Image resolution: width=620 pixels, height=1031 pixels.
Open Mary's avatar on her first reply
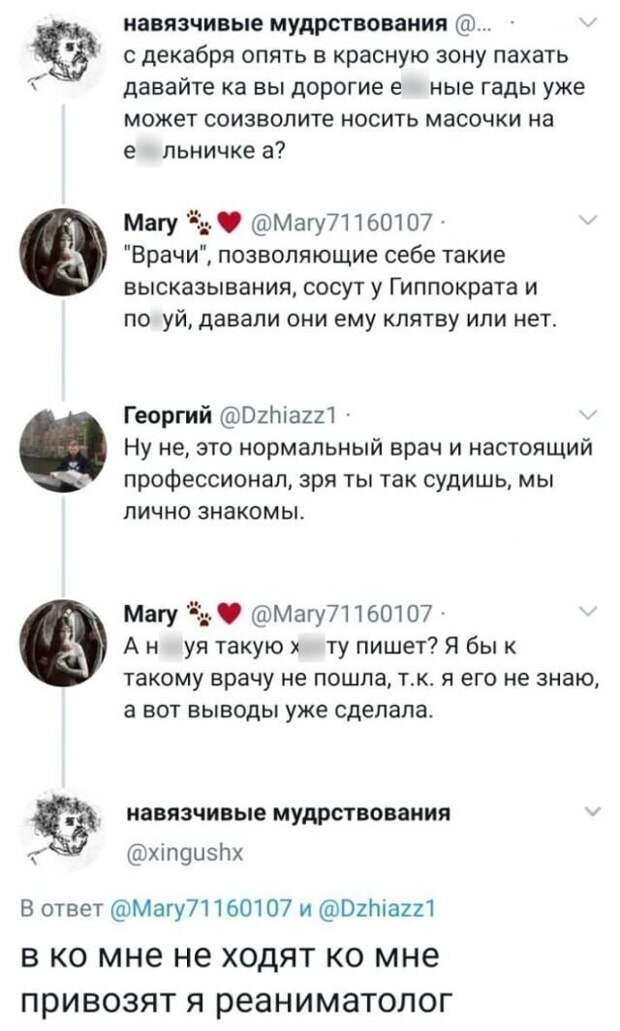point(62,251)
